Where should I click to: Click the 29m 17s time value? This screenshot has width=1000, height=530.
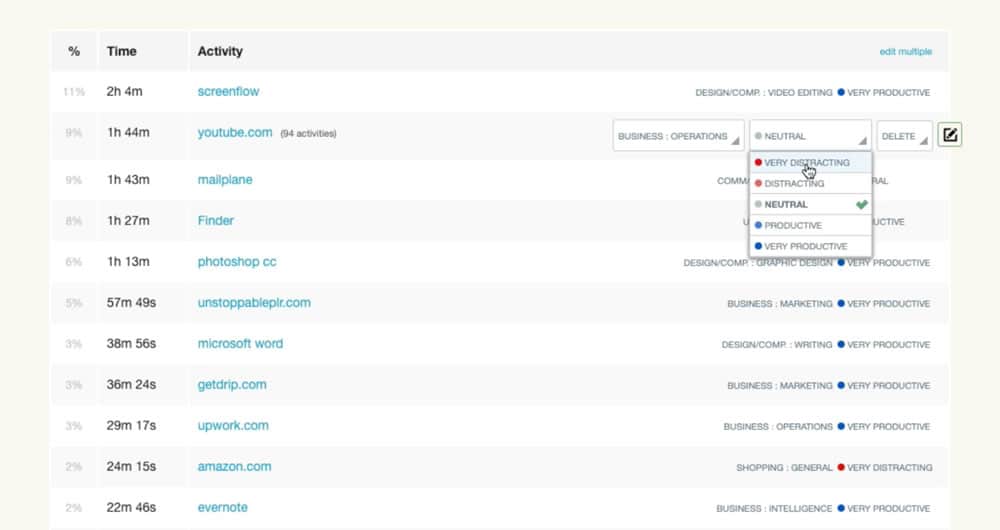tap(131, 425)
